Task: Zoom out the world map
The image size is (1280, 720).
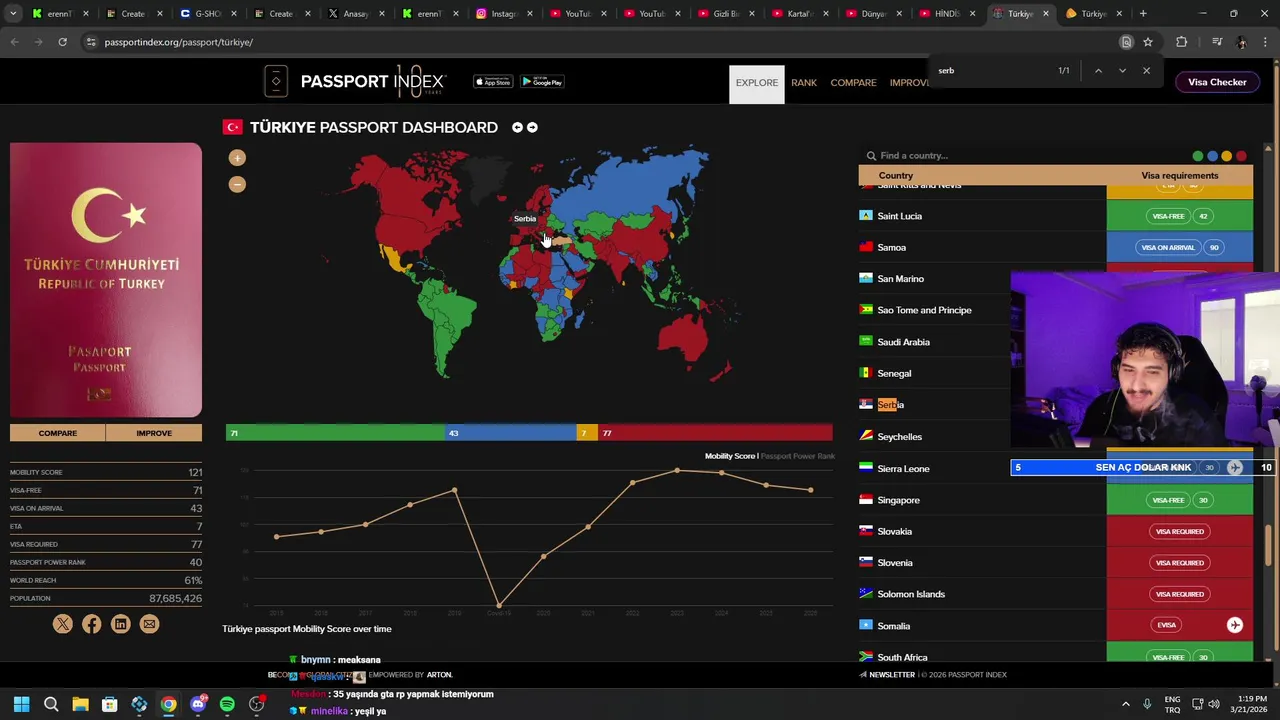Action: coord(237,184)
